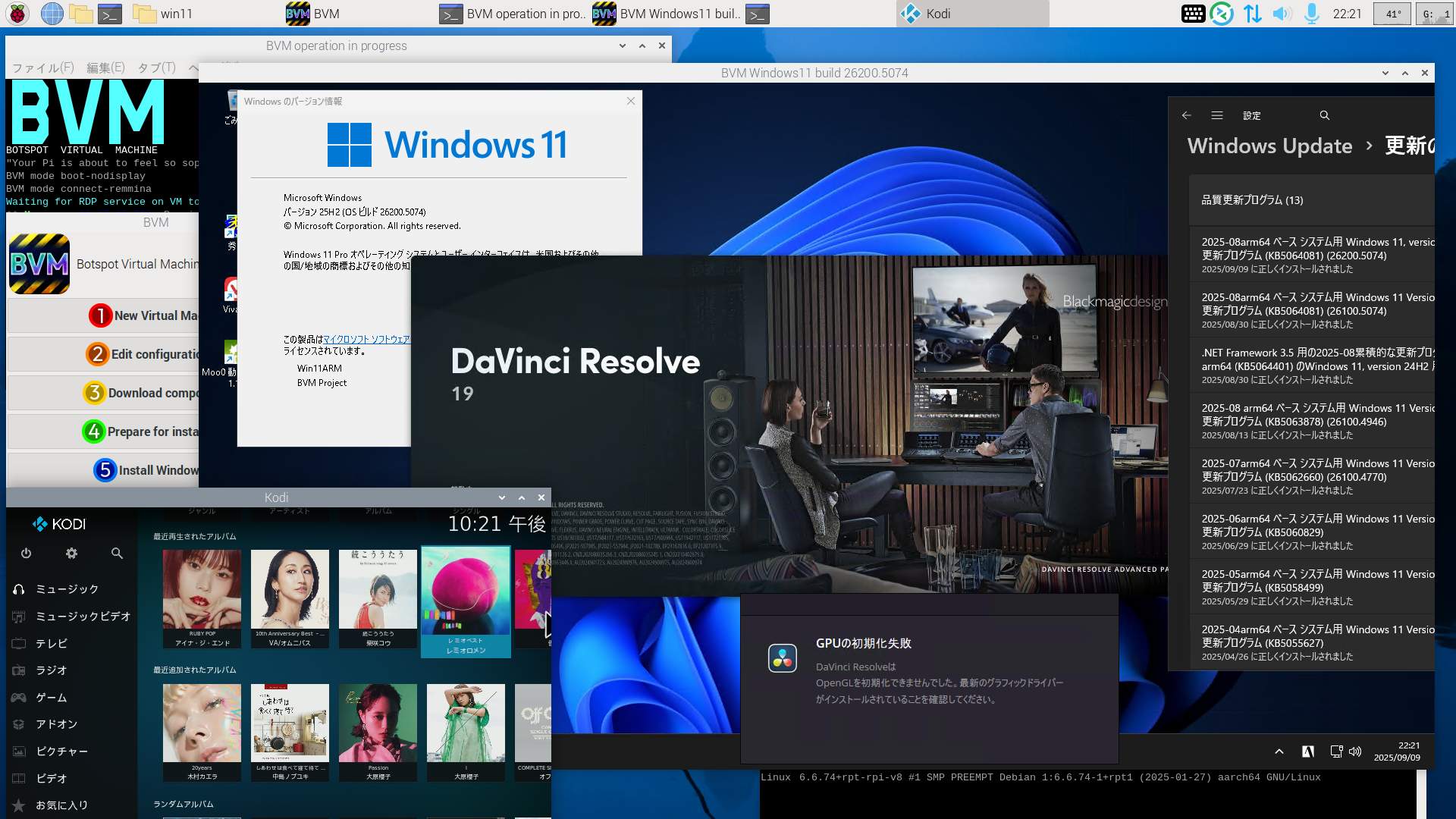Click the microphone tray icon
This screenshot has width=1456, height=819.
tap(1311, 14)
